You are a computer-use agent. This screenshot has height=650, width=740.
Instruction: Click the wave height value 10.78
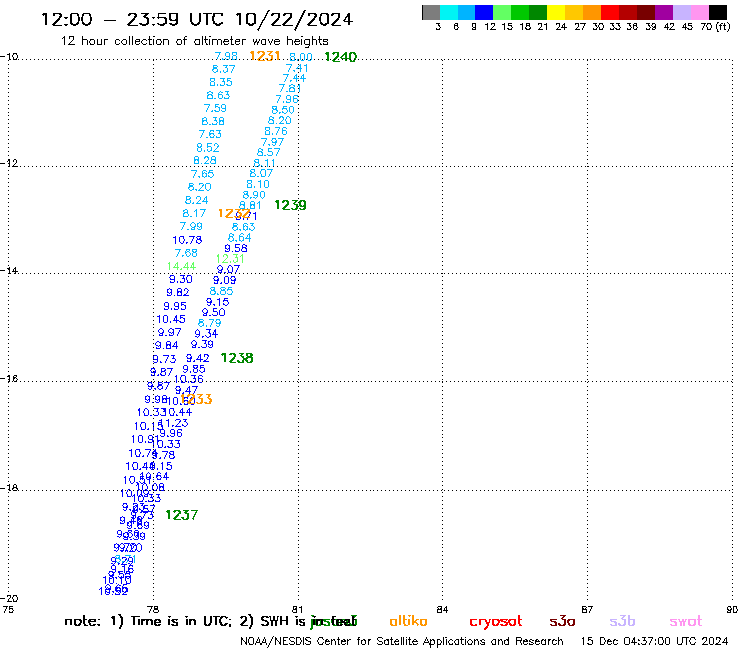187,240
